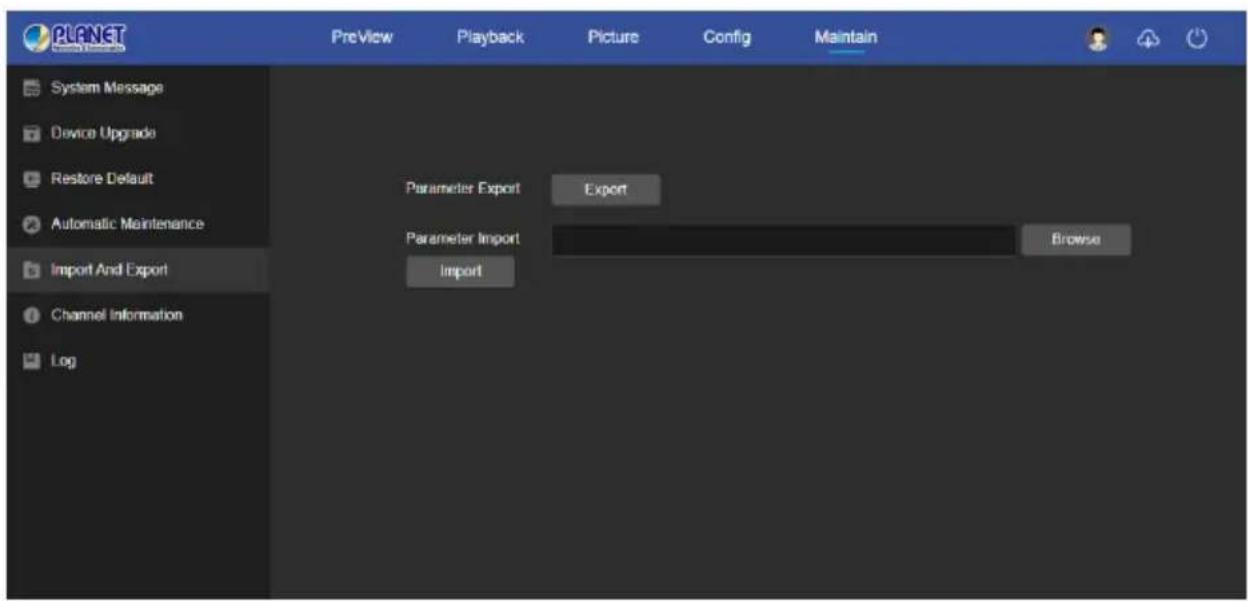1248x601 pixels.
Task: Open the Config tab
Action: pos(727,37)
